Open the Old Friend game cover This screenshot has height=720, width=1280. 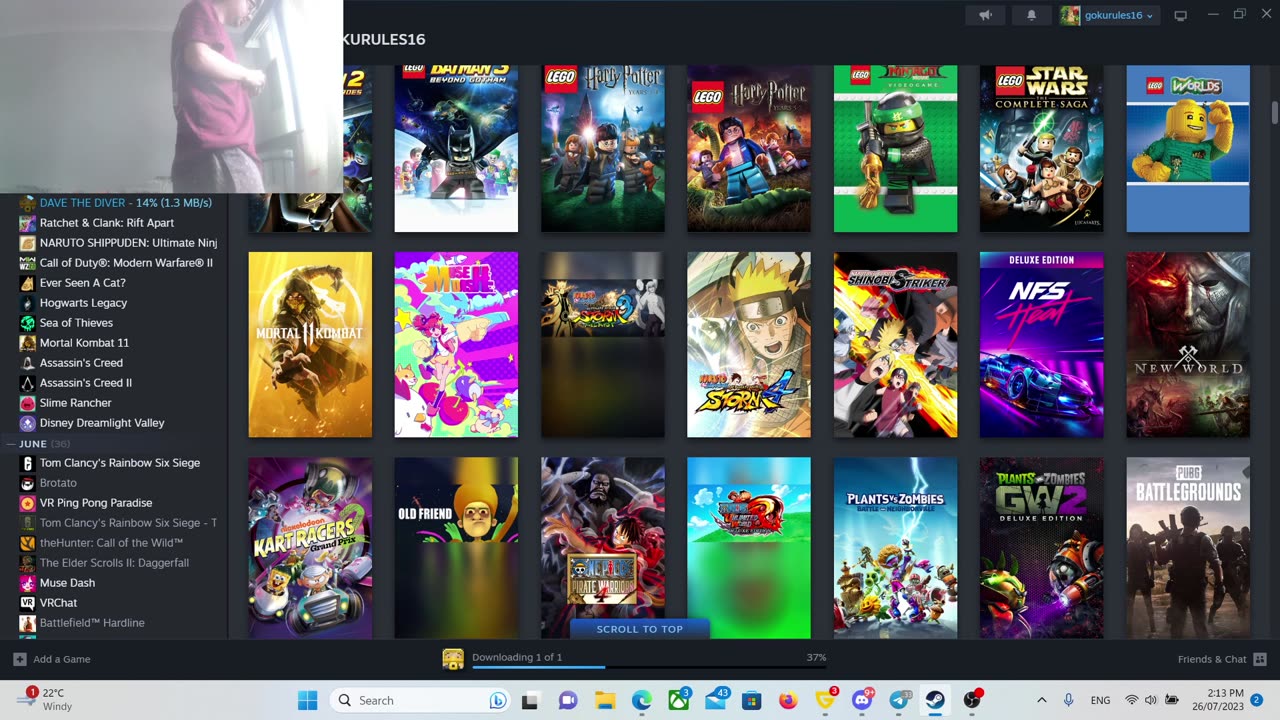tap(456, 548)
